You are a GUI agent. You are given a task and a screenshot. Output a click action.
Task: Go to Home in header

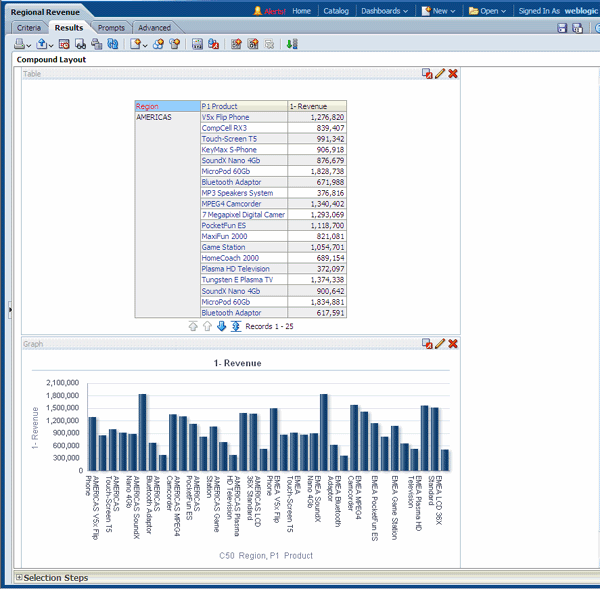302,11
